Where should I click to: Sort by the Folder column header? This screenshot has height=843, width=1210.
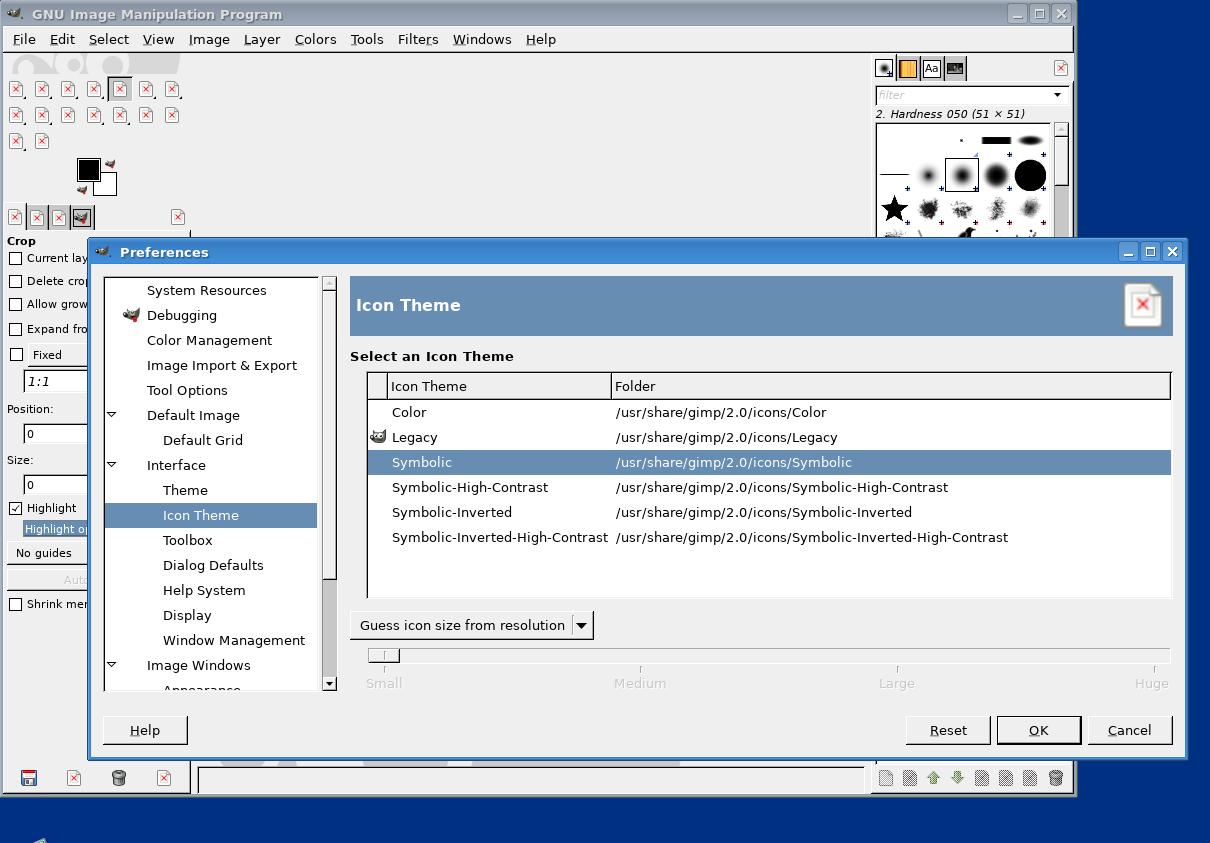890,386
